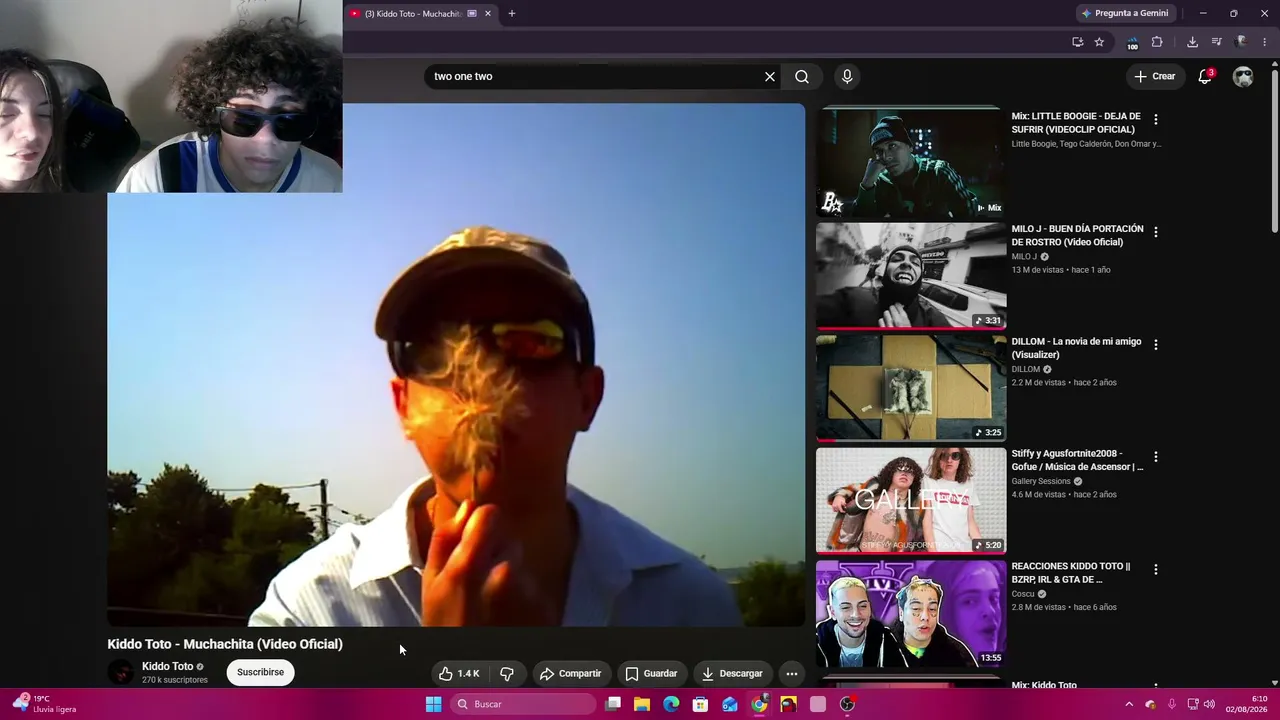Open the Chrome three-dot menu
The height and width of the screenshot is (720, 1280).
tap(1265, 42)
